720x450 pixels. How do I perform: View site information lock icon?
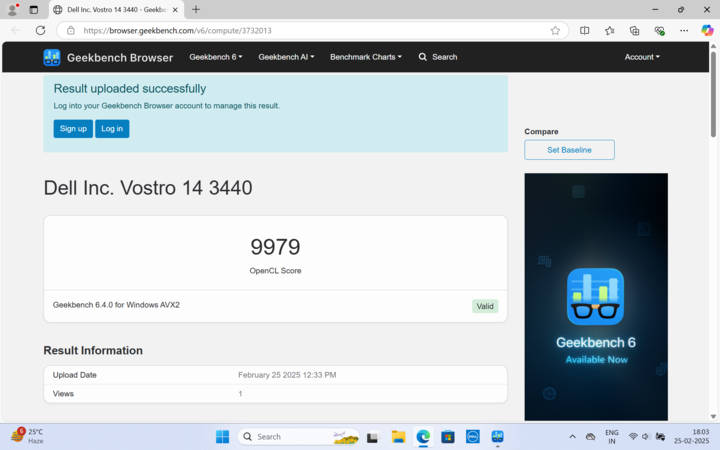tap(71, 30)
